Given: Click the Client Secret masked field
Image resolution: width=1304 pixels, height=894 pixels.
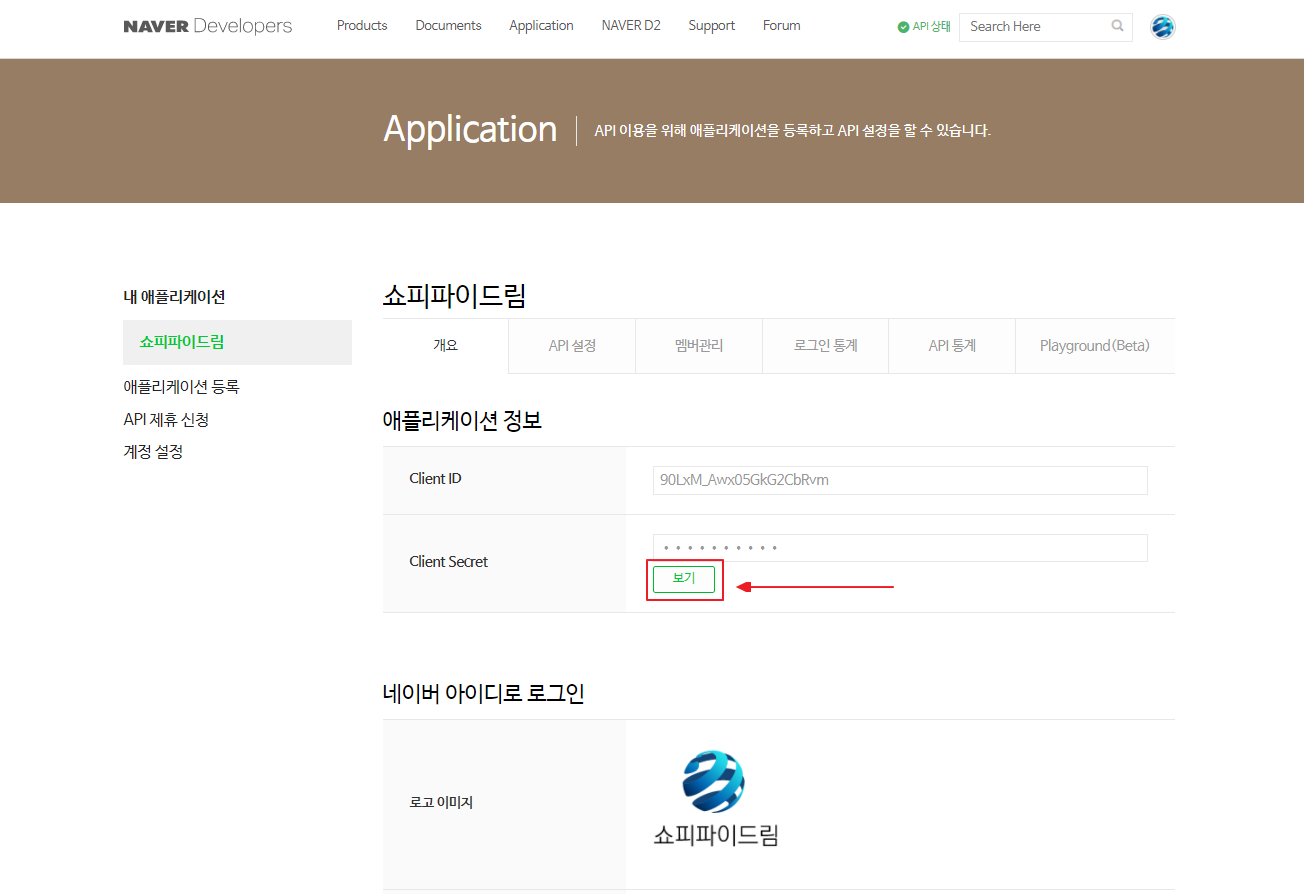Looking at the screenshot, I should click(900, 548).
